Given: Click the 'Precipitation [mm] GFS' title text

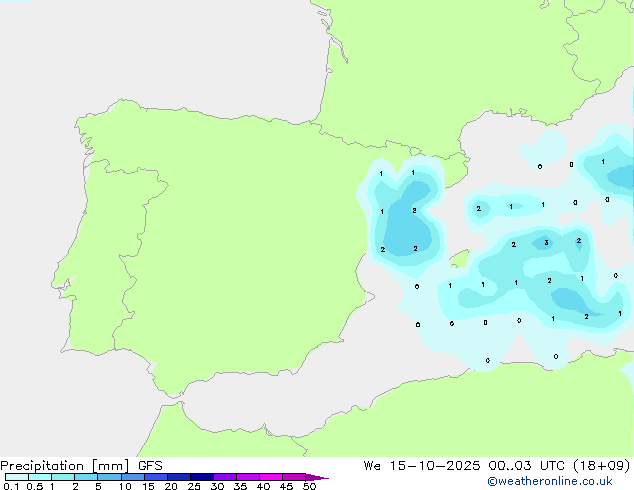Looking at the screenshot, I should coord(81,466).
